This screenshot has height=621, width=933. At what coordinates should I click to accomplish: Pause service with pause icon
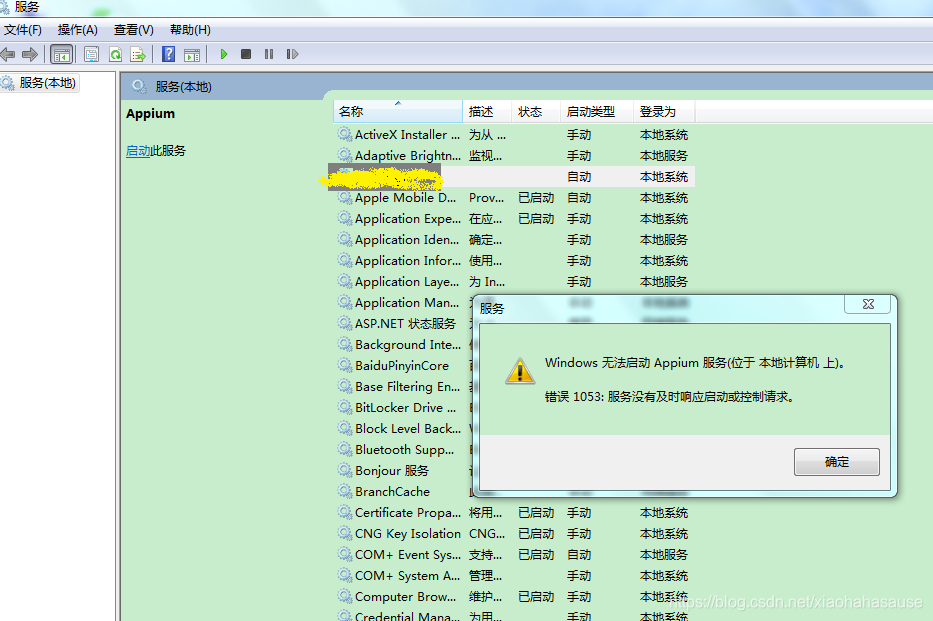click(x=269, y=54)
